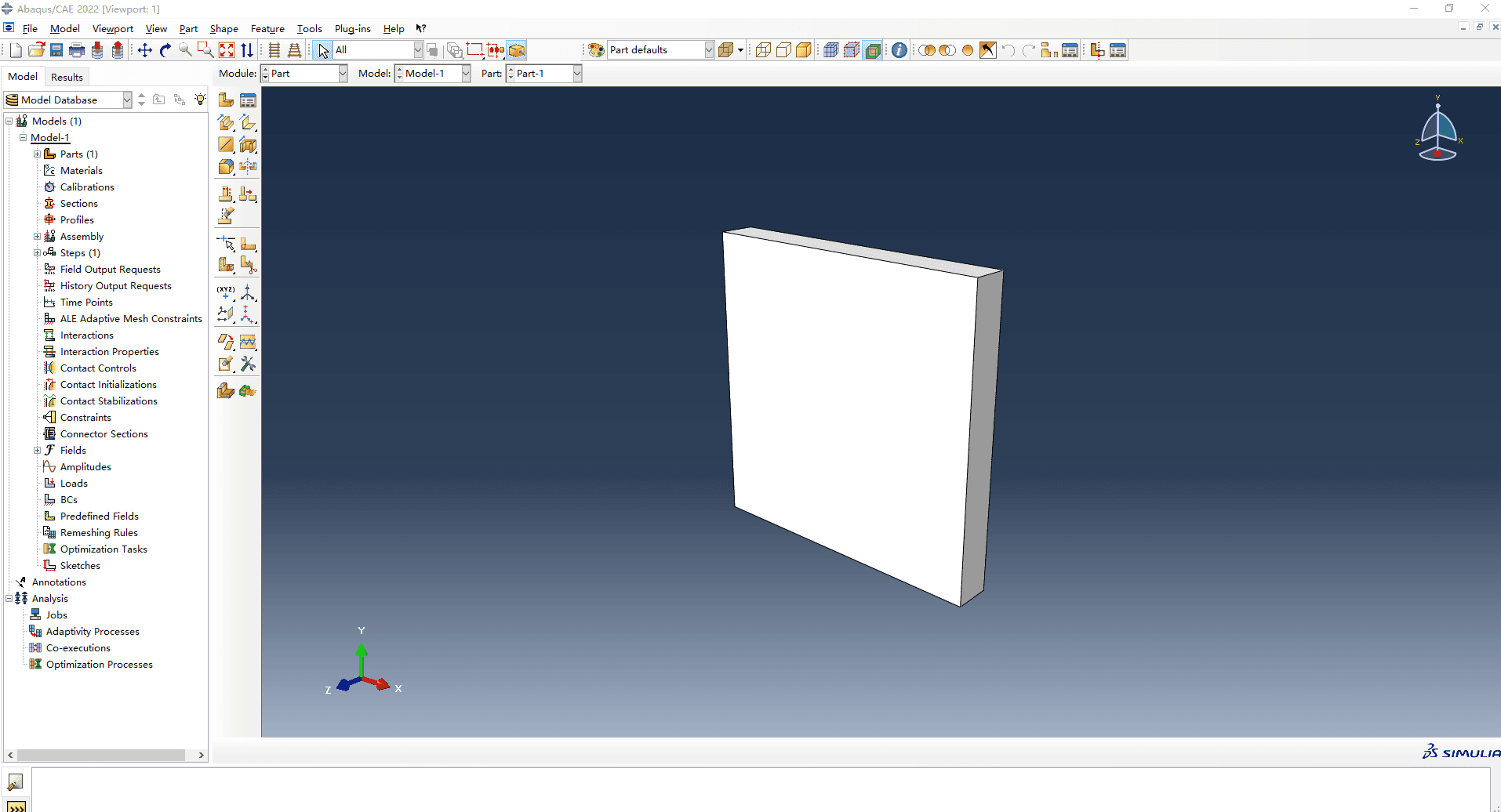Image resolution: width=1501 pixels, height=812 pixels.
Task: Select the Create Datum Plane tool
Action: click(x=226, y=314)
